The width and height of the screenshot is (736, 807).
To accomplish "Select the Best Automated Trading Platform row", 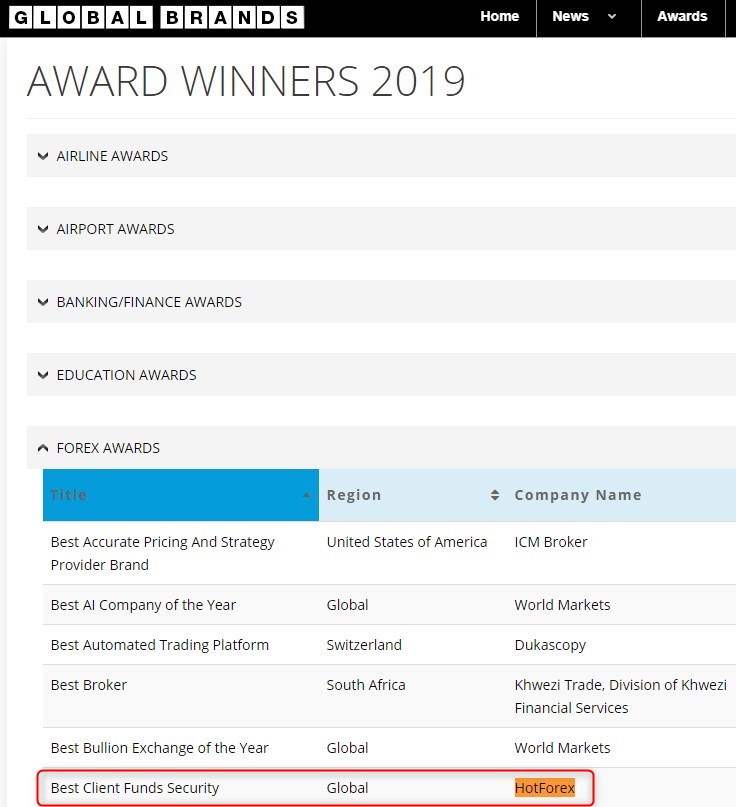I will click(x=160, y=645).
